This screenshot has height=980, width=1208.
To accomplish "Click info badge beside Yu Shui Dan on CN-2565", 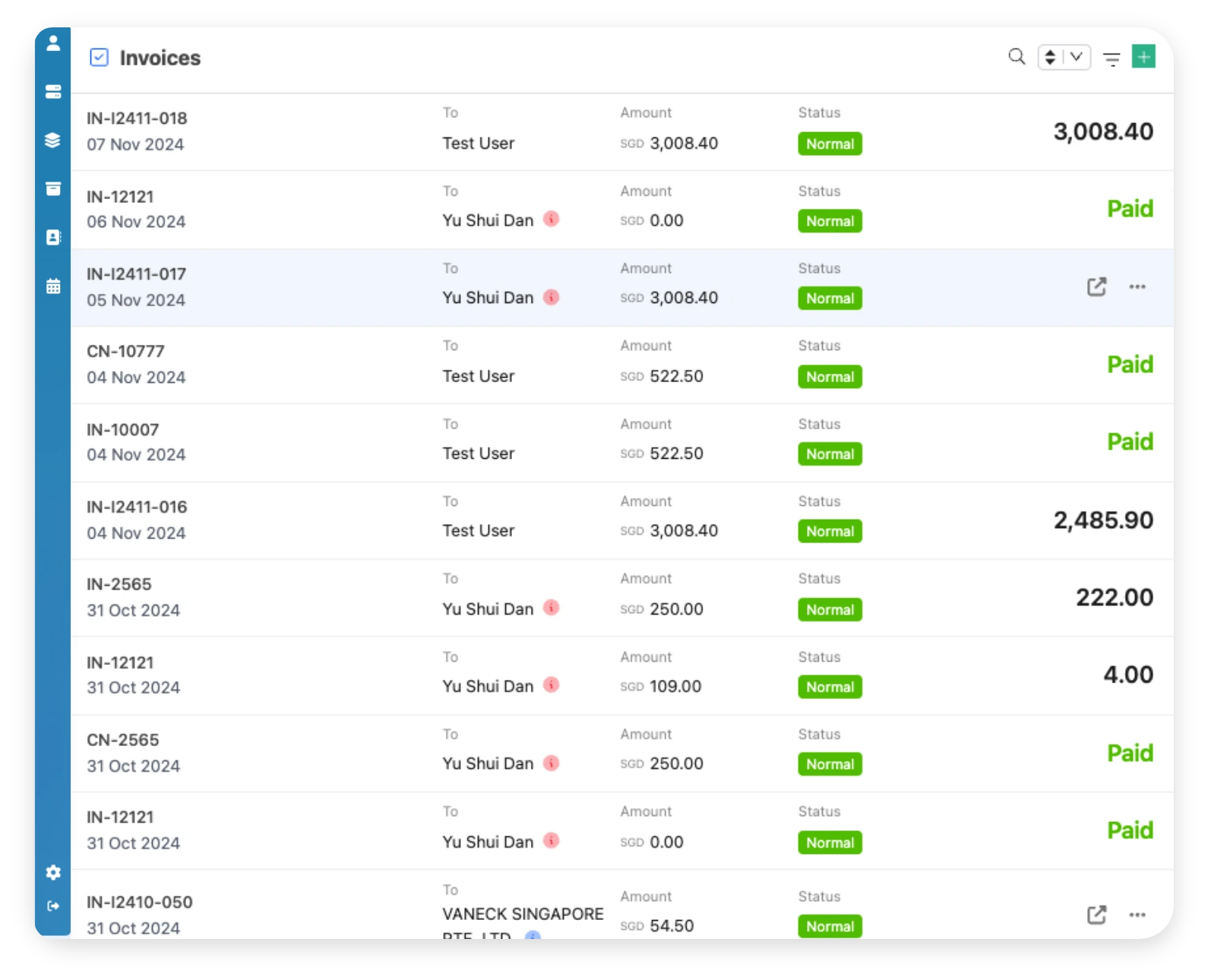I will pos(552,763).
